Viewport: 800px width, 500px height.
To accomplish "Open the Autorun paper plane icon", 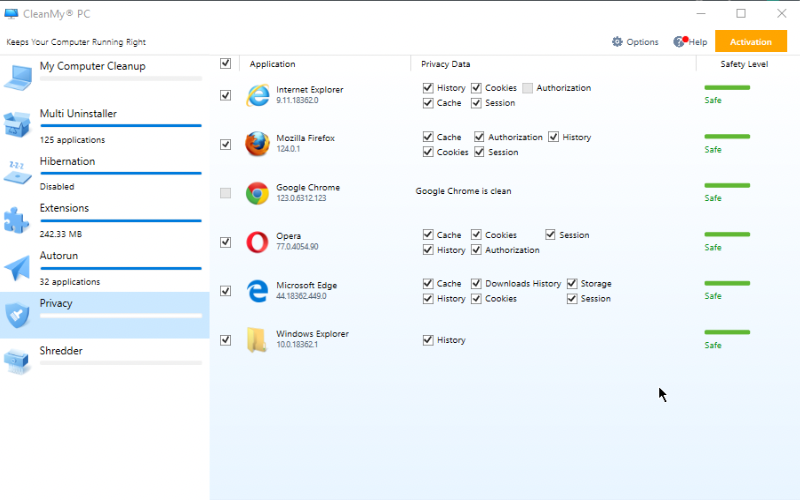I will [17, 267].
